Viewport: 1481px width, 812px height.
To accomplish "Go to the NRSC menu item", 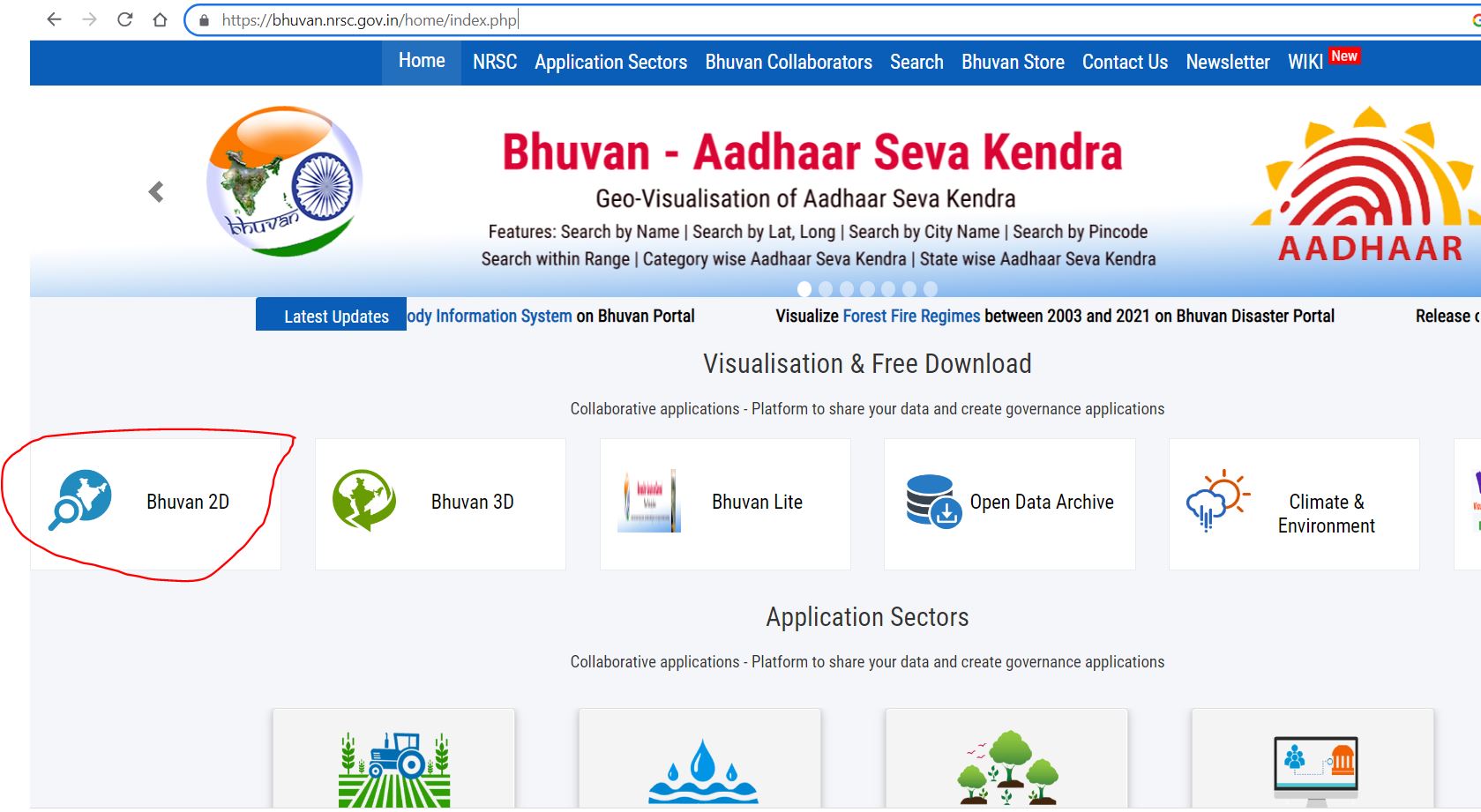I will click(494, 63).
